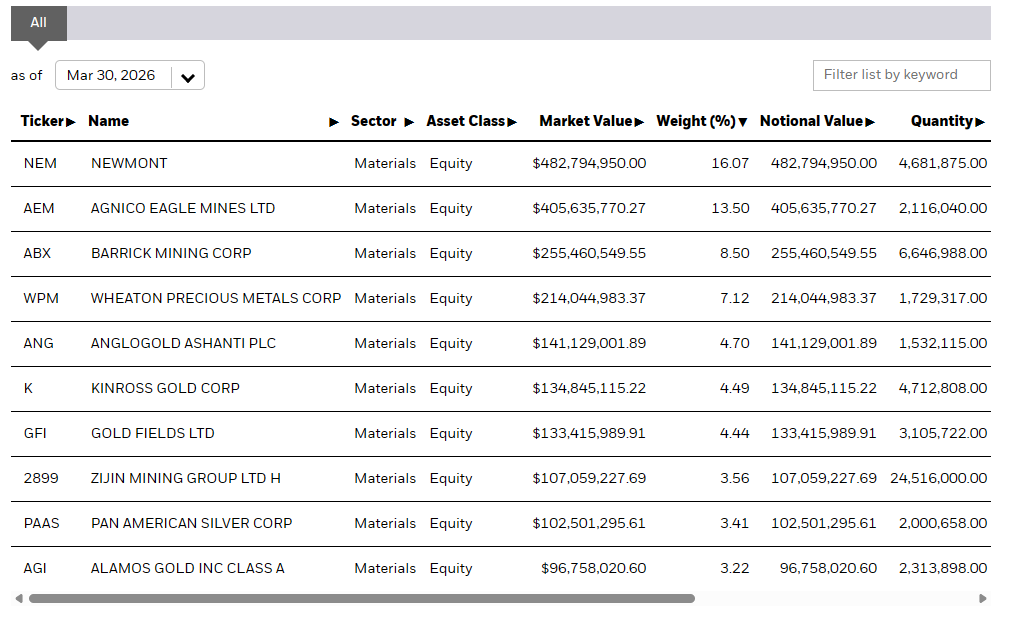This screenshot has width=1016, height=623.
Task: Sort by Asset Class arrow
Action: tap(512, 122)
